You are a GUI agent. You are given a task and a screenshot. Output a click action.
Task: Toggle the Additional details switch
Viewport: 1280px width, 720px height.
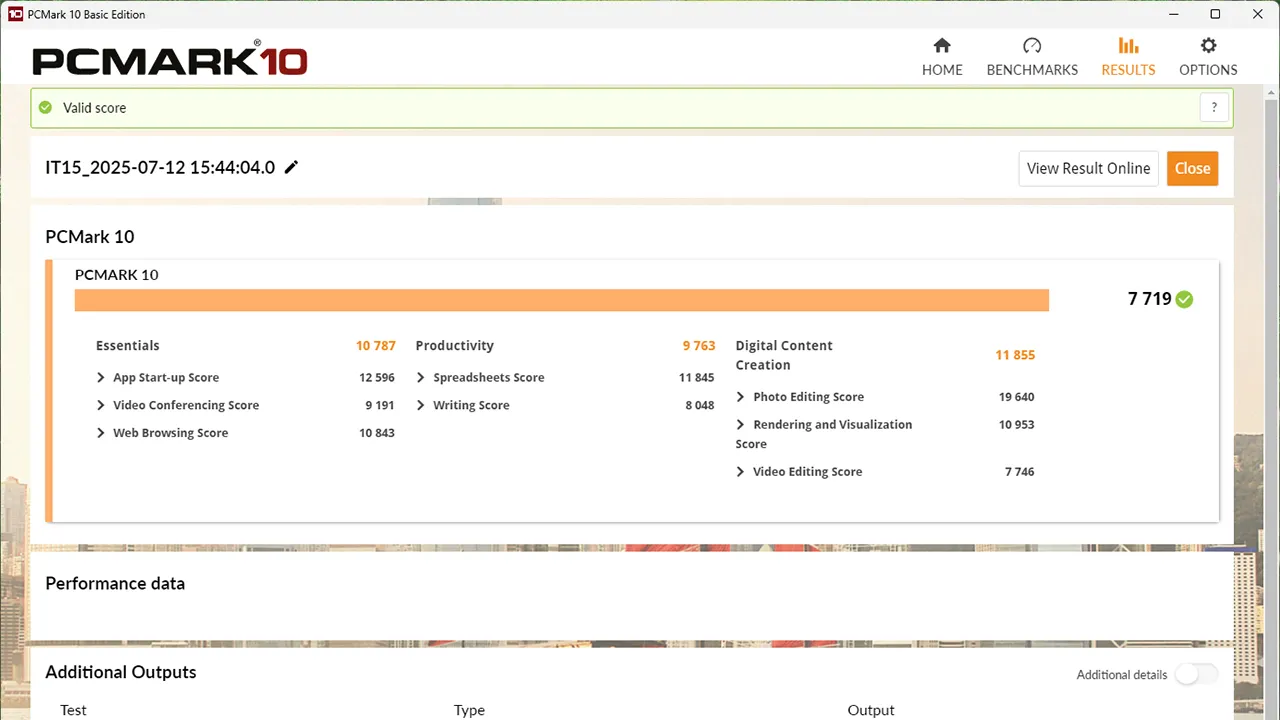(1196, 674)
